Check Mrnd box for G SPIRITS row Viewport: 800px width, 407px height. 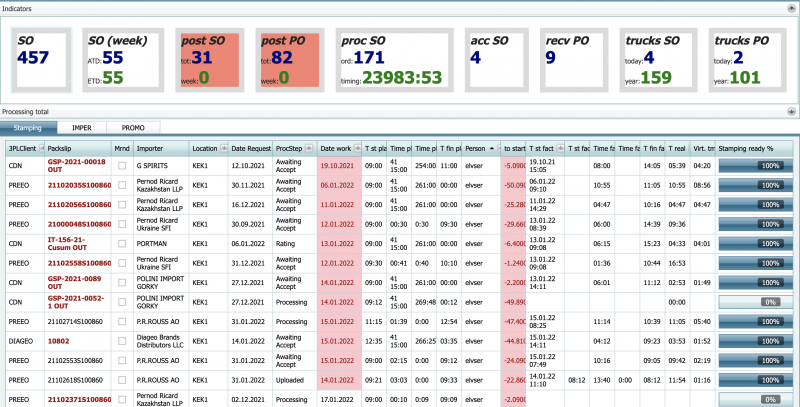pos(121,165)
